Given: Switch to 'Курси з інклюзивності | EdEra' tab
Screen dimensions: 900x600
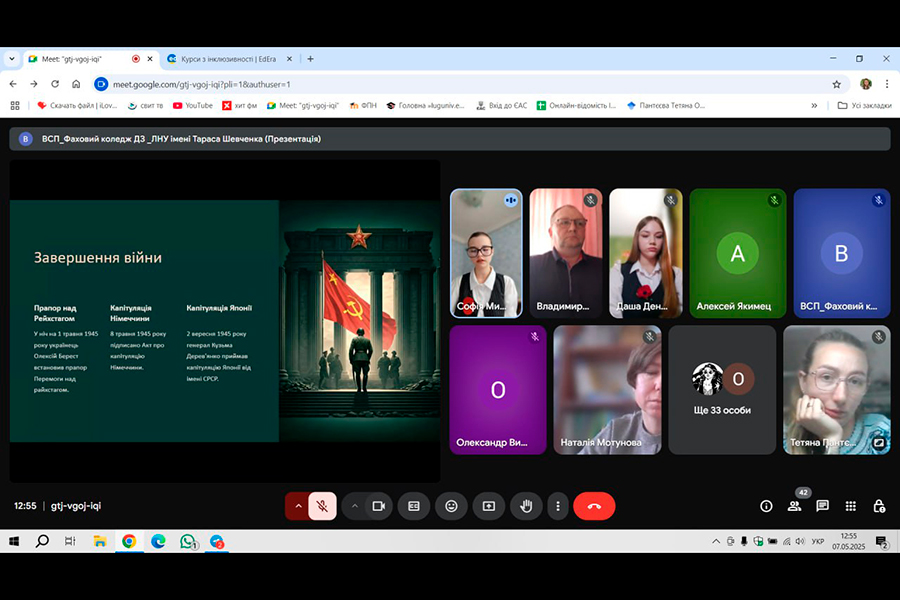Looking at the screenshot, I should [x=228, y=59].
